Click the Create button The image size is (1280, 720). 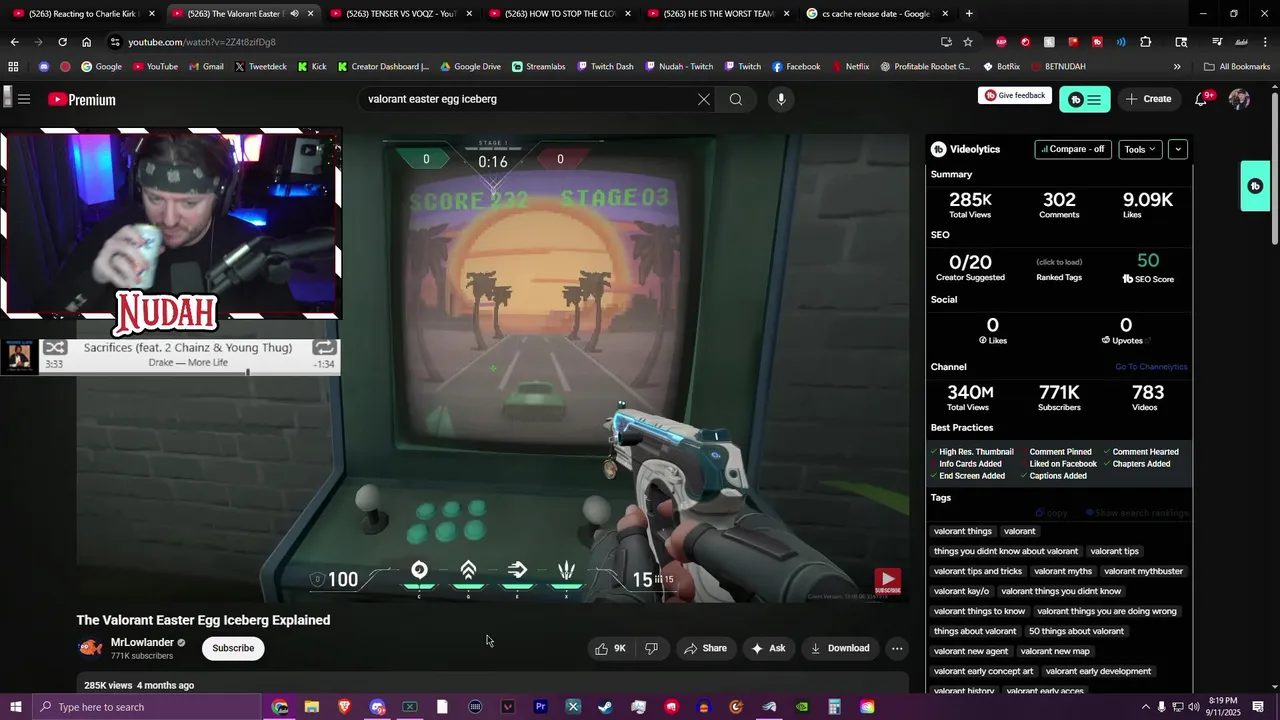1148,99
